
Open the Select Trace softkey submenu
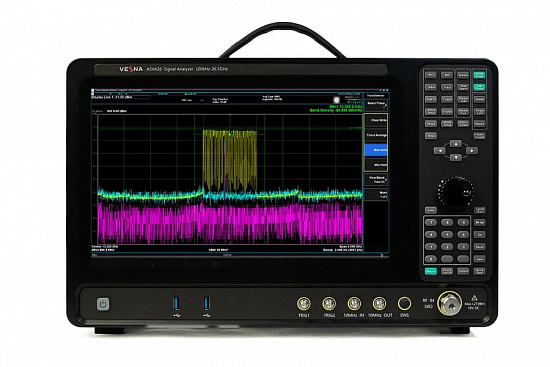pos(376,104)
